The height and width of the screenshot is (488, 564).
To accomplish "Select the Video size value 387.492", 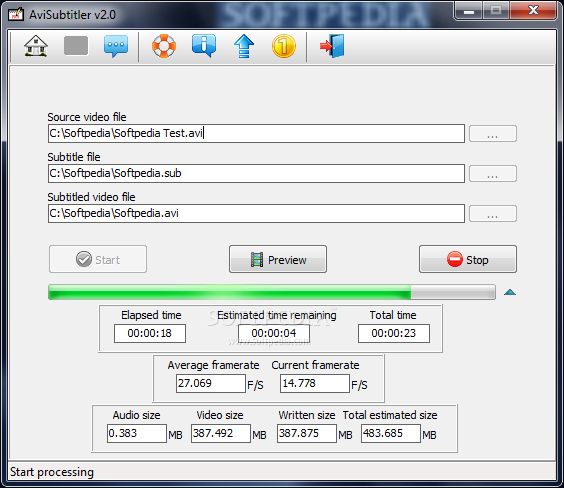I will 221,433.
